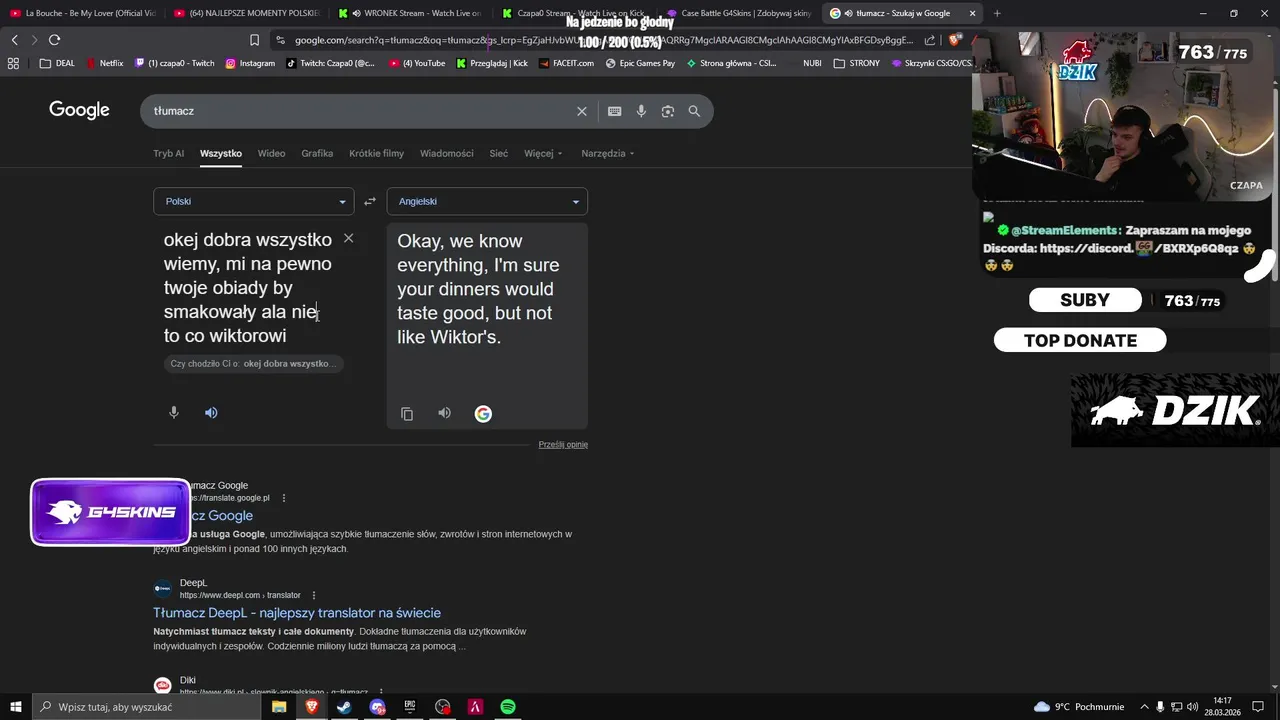1280x720 pixels.
Task: Clear the Google search box
Action: click(x=581, y=111)
